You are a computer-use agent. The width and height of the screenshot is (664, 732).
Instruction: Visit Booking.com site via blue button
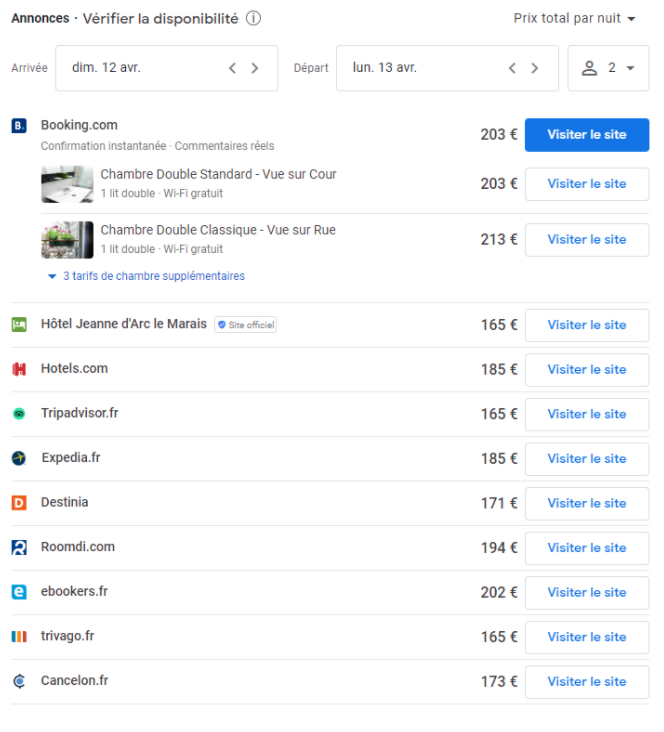[x=587, y=135]
